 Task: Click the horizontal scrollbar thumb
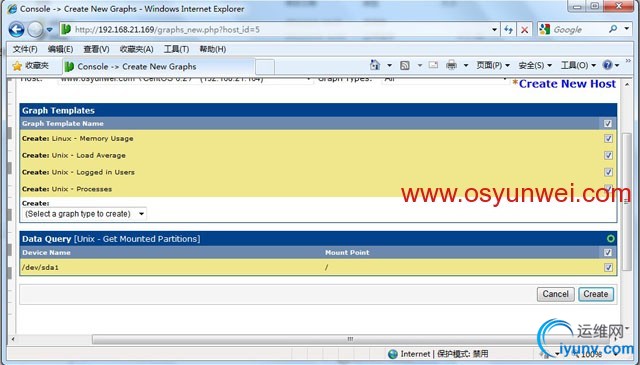pos(350,339)
